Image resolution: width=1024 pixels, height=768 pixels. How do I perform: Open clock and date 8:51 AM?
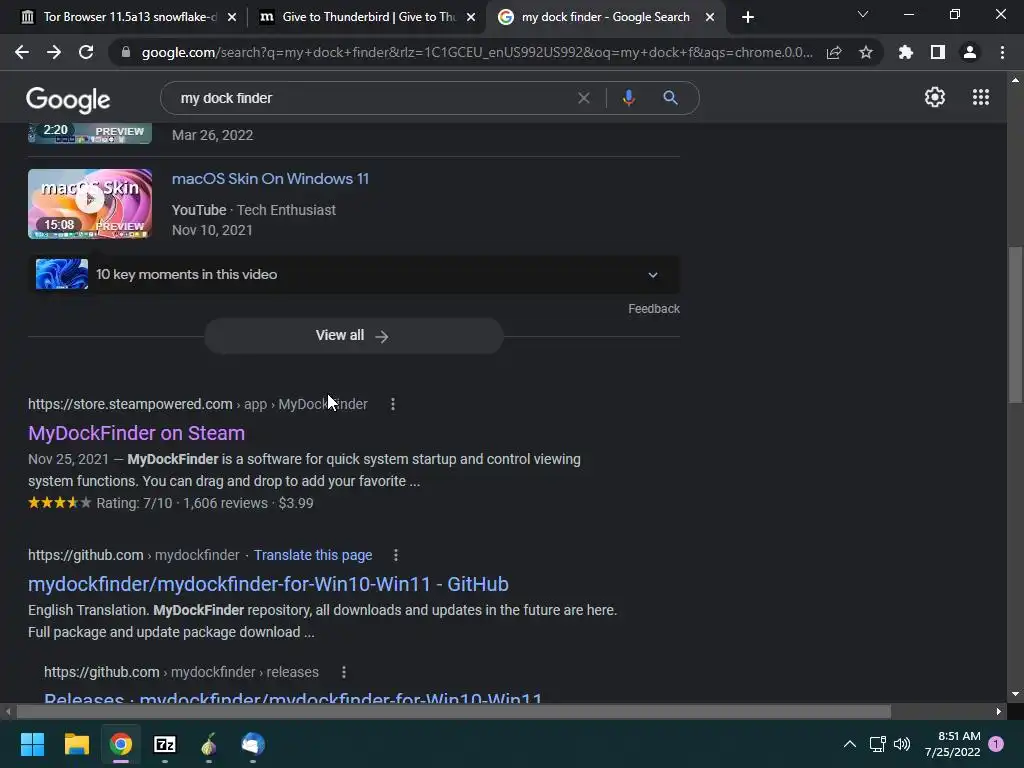(953, 744)
